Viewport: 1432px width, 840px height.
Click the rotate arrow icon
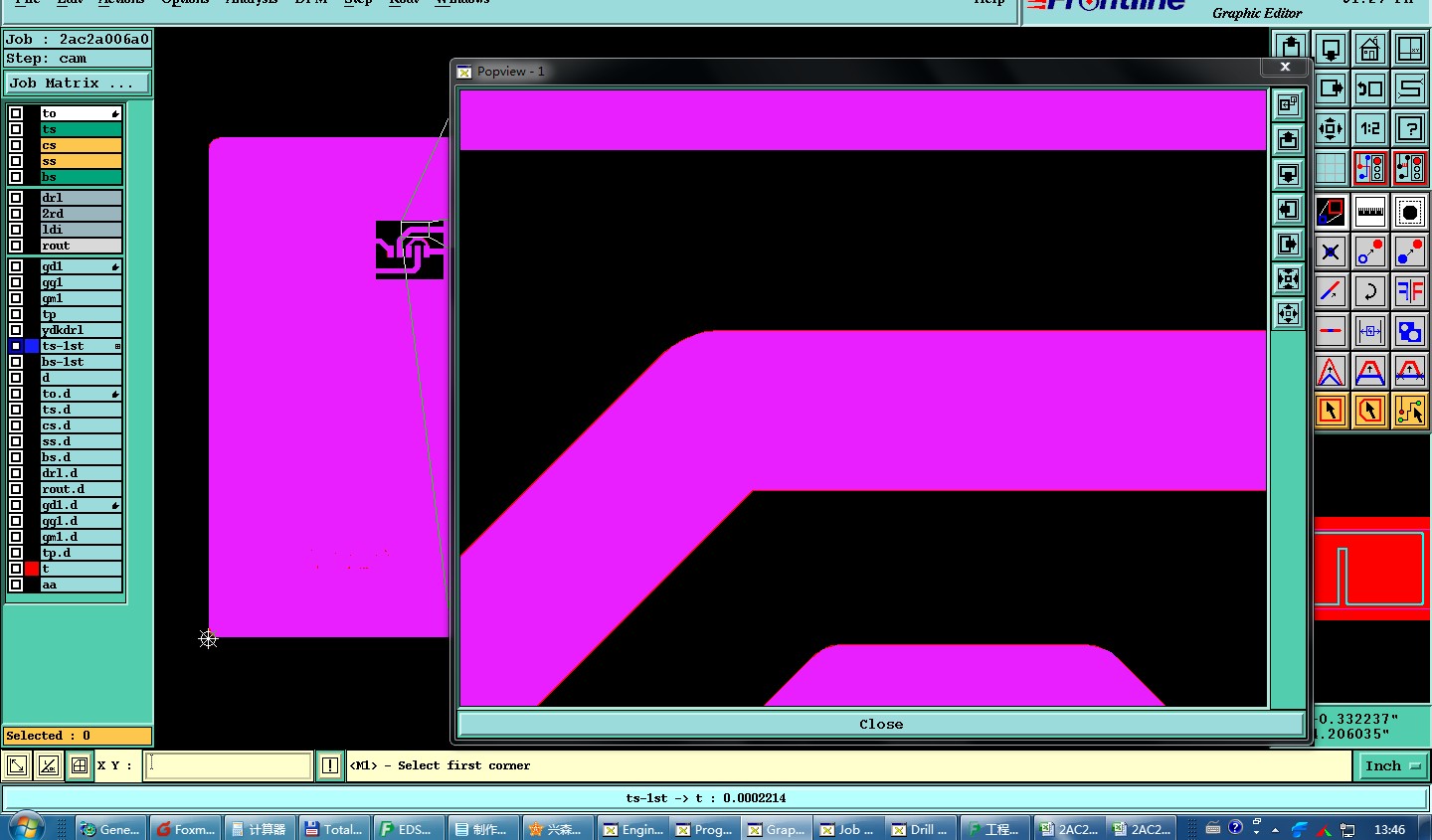tap(1370, 291)
